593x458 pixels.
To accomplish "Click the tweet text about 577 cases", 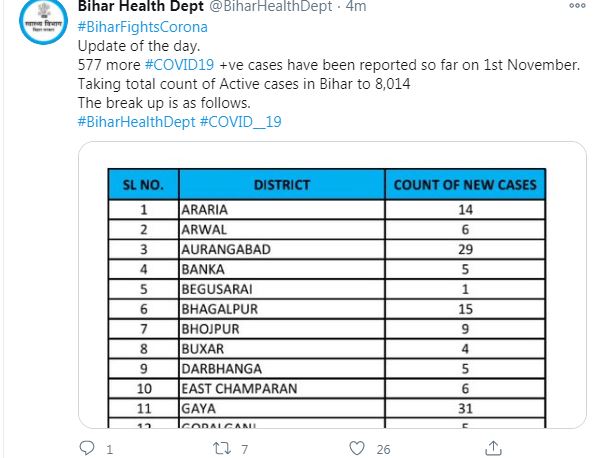I will pyautogui.click(x=329, y=65).
